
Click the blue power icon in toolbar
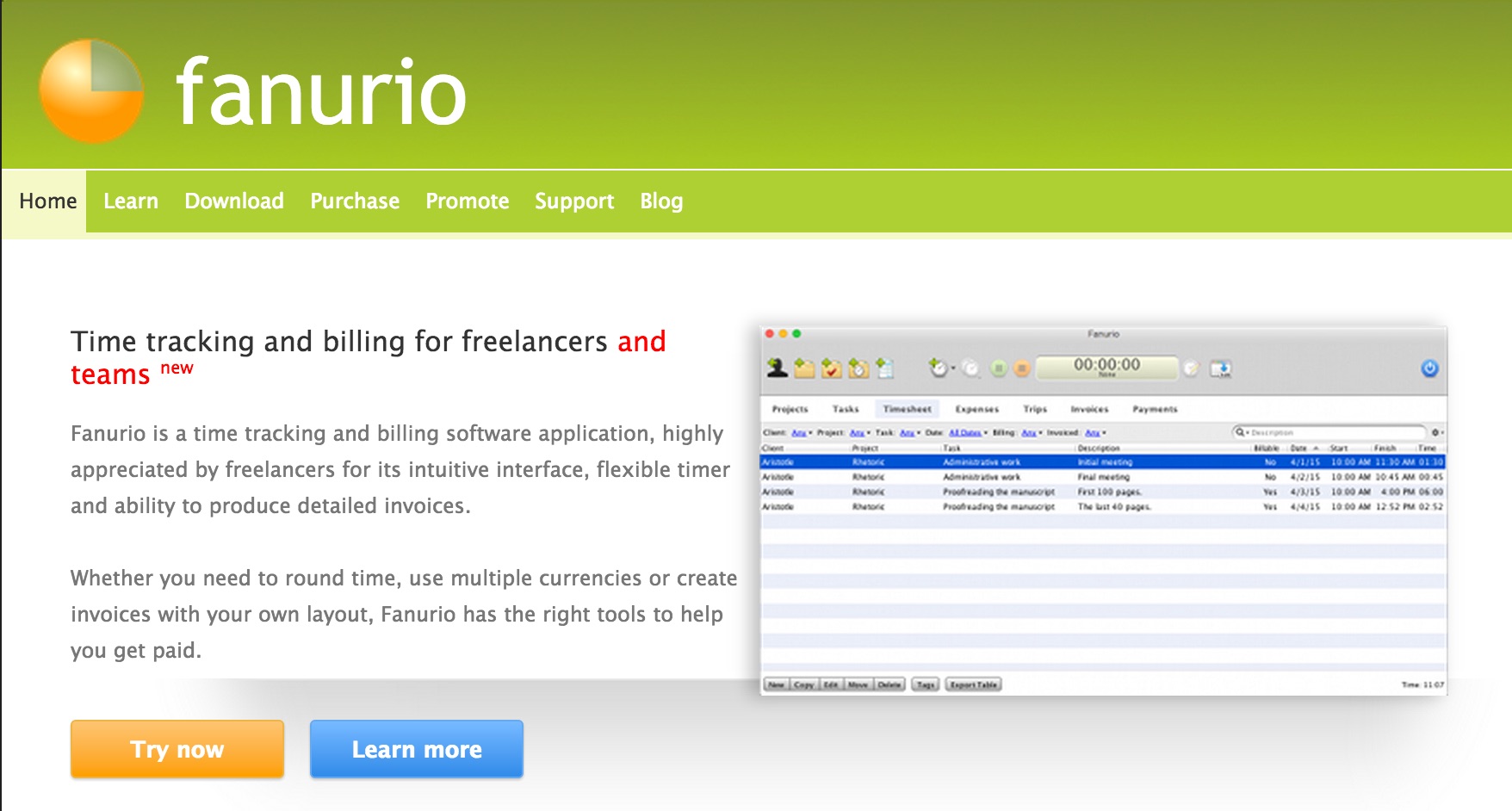[1429, 368]
